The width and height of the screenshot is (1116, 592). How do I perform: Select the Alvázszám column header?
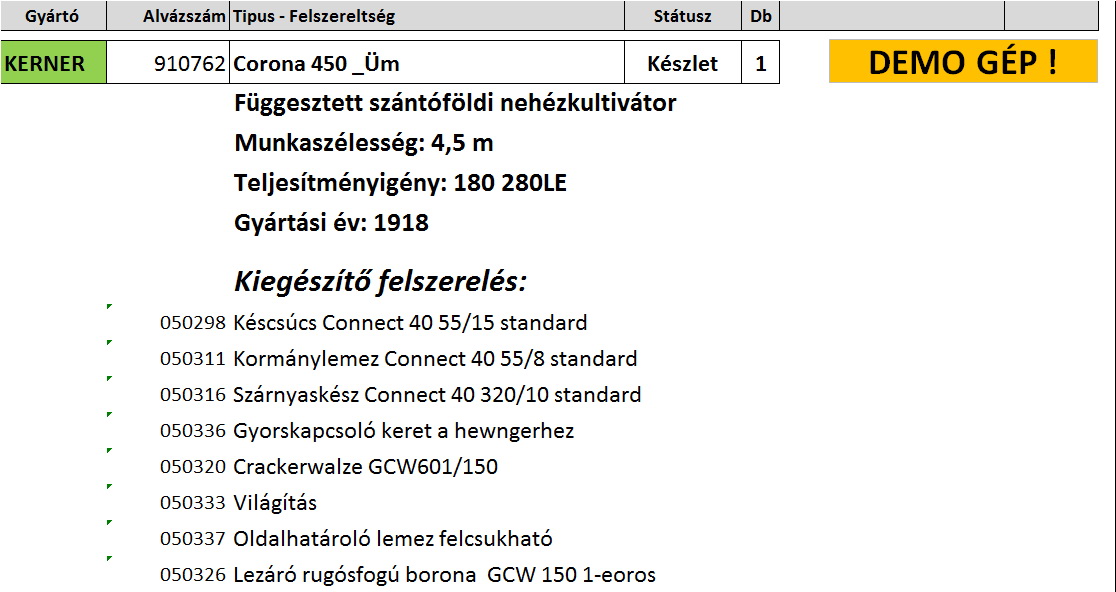pos(168,16)
